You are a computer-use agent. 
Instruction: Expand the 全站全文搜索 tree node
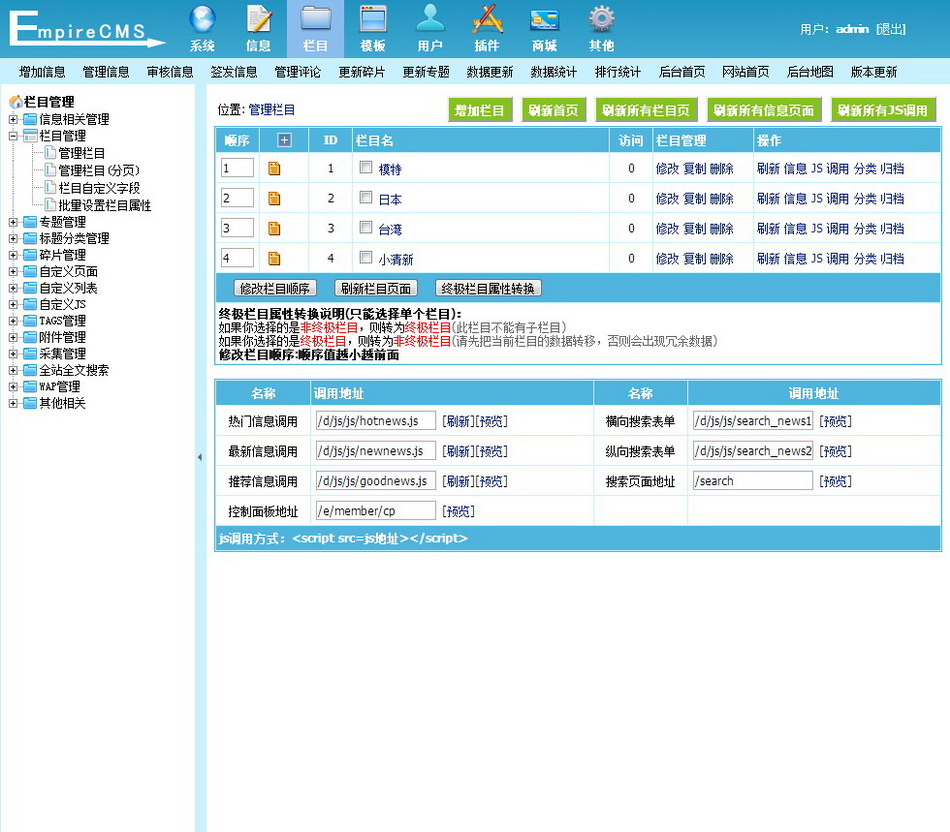(13, 370)
